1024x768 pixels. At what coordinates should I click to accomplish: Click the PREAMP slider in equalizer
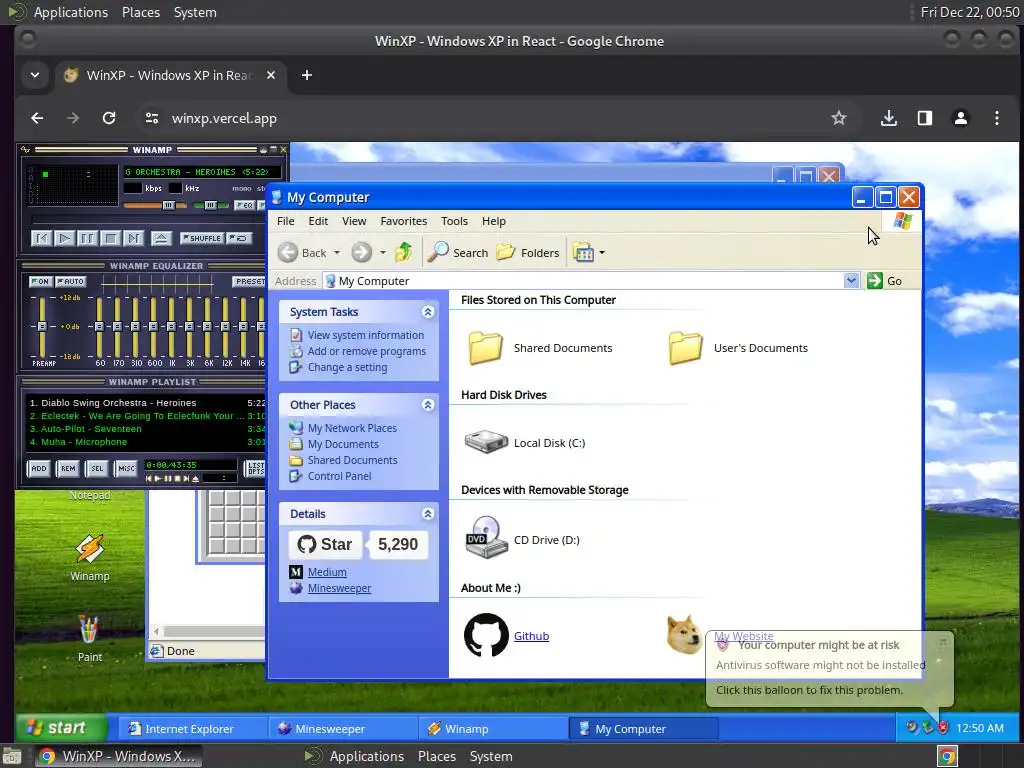(x=42, y=326)
